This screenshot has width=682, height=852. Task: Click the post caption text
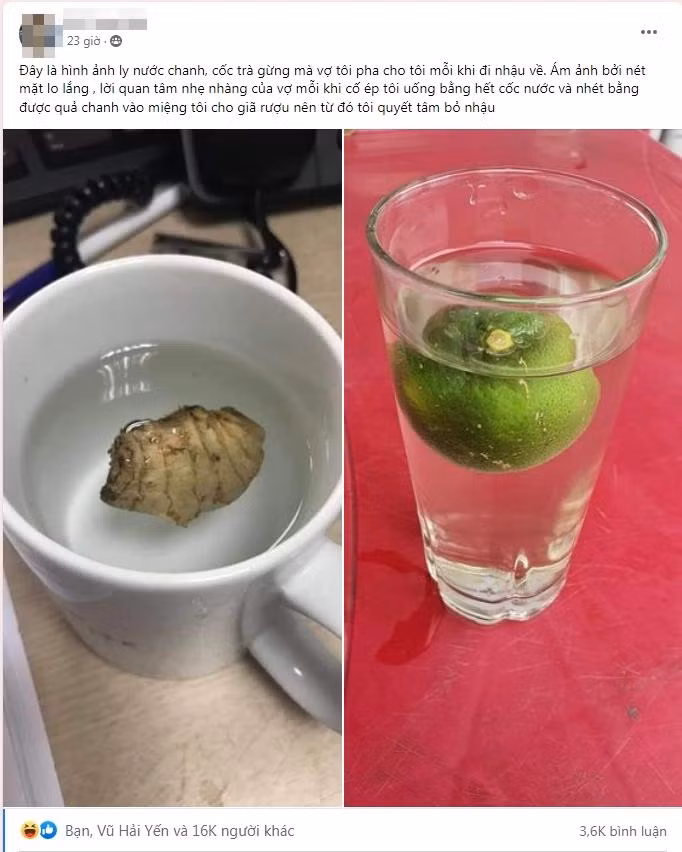332,89
